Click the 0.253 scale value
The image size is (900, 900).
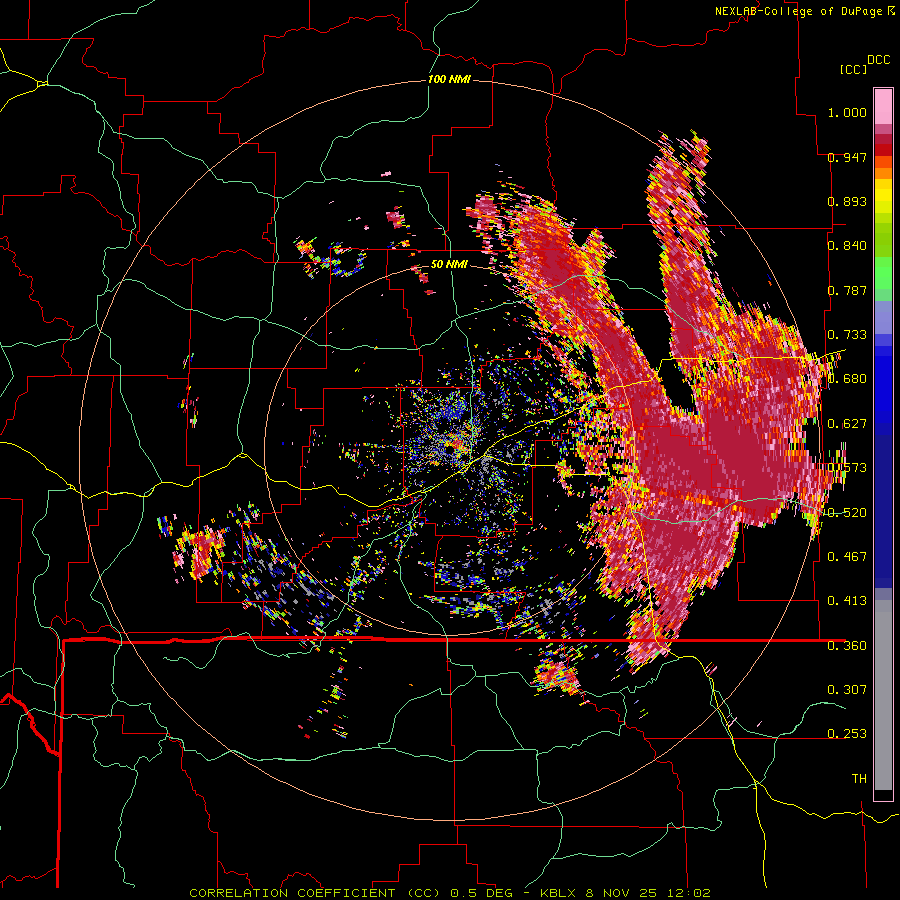(847, 734)
